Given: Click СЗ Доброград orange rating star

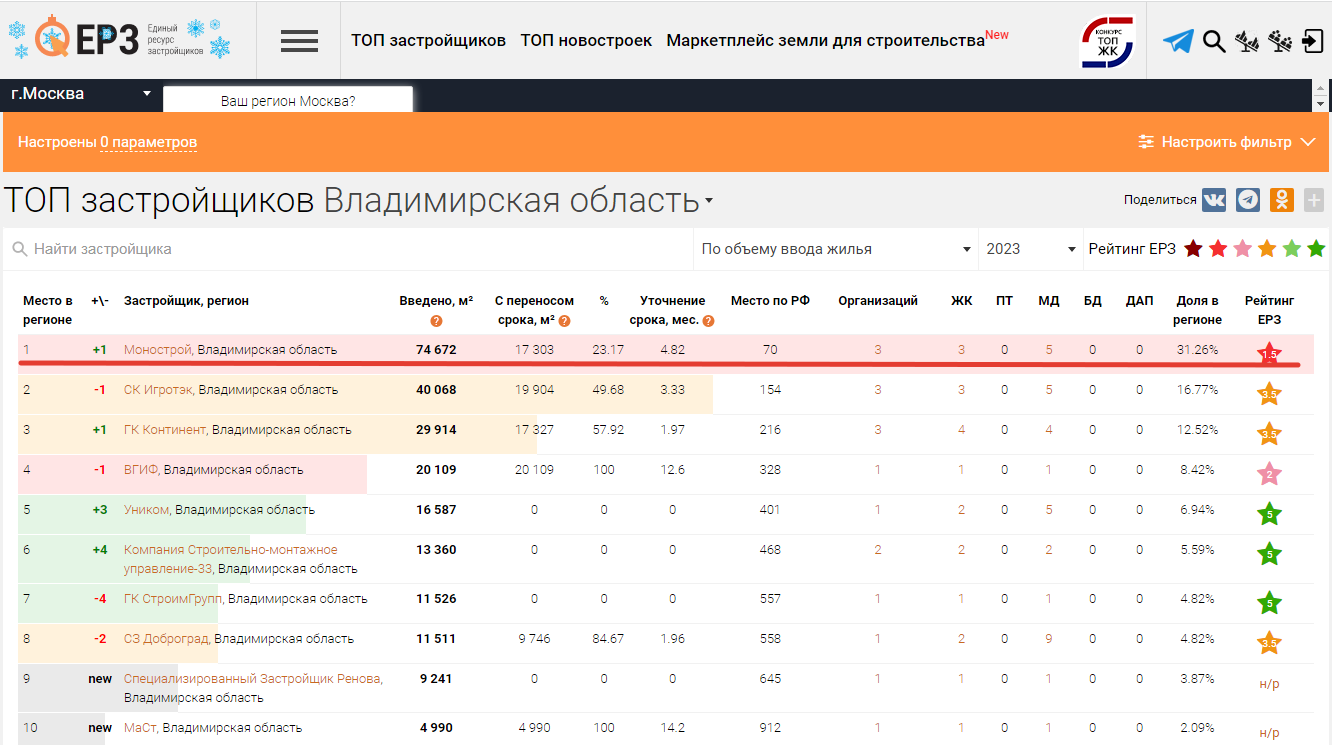Looking at the screenshot, I should click(1269, 642).
